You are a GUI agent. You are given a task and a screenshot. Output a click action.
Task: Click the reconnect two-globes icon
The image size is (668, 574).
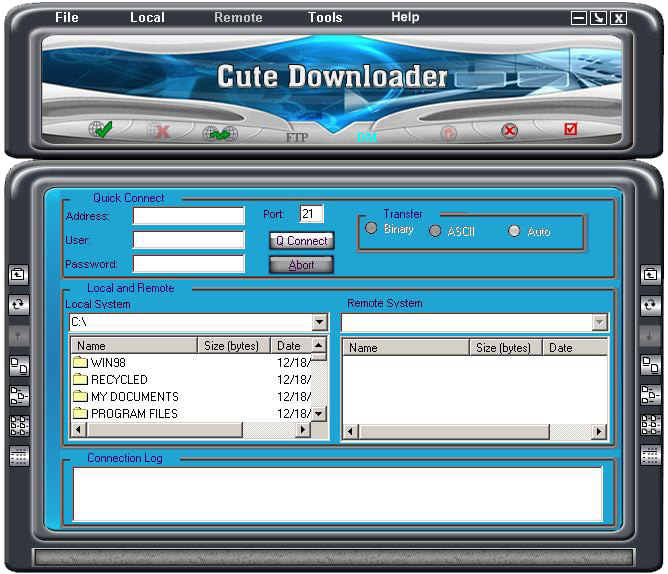[x=220, y=134]
